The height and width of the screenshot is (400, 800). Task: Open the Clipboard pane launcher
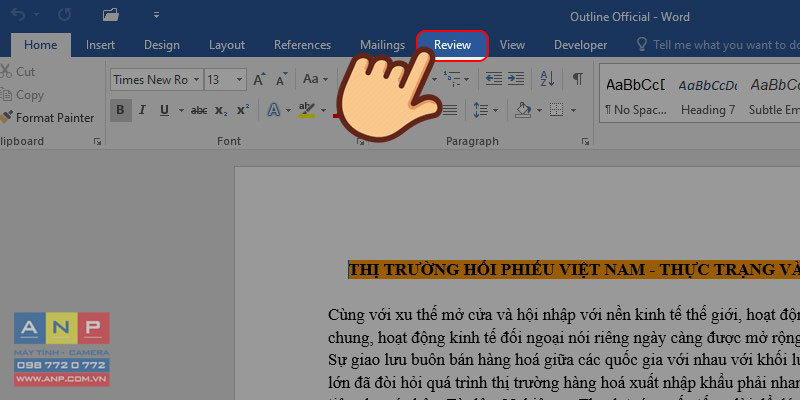tap(97, 142)
